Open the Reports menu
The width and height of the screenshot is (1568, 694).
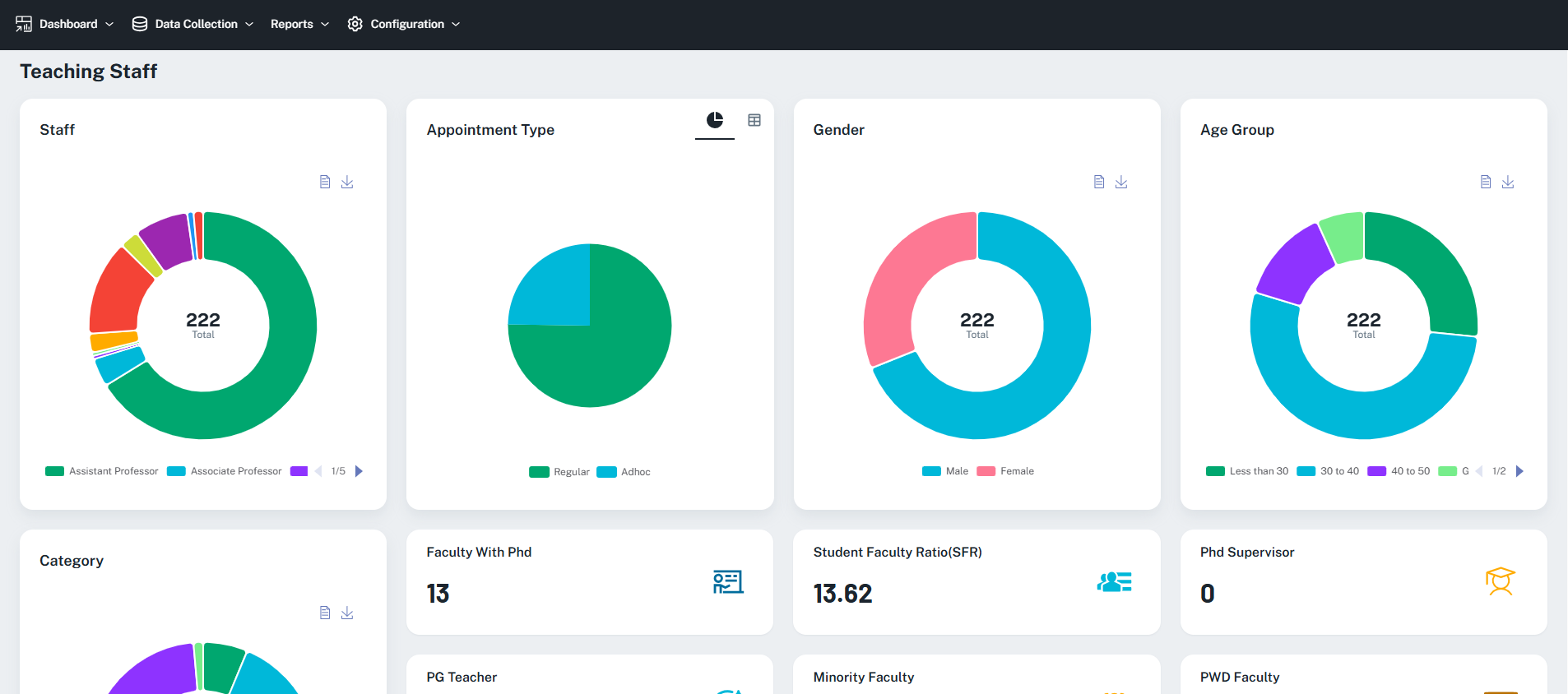[x=299, y=24]
